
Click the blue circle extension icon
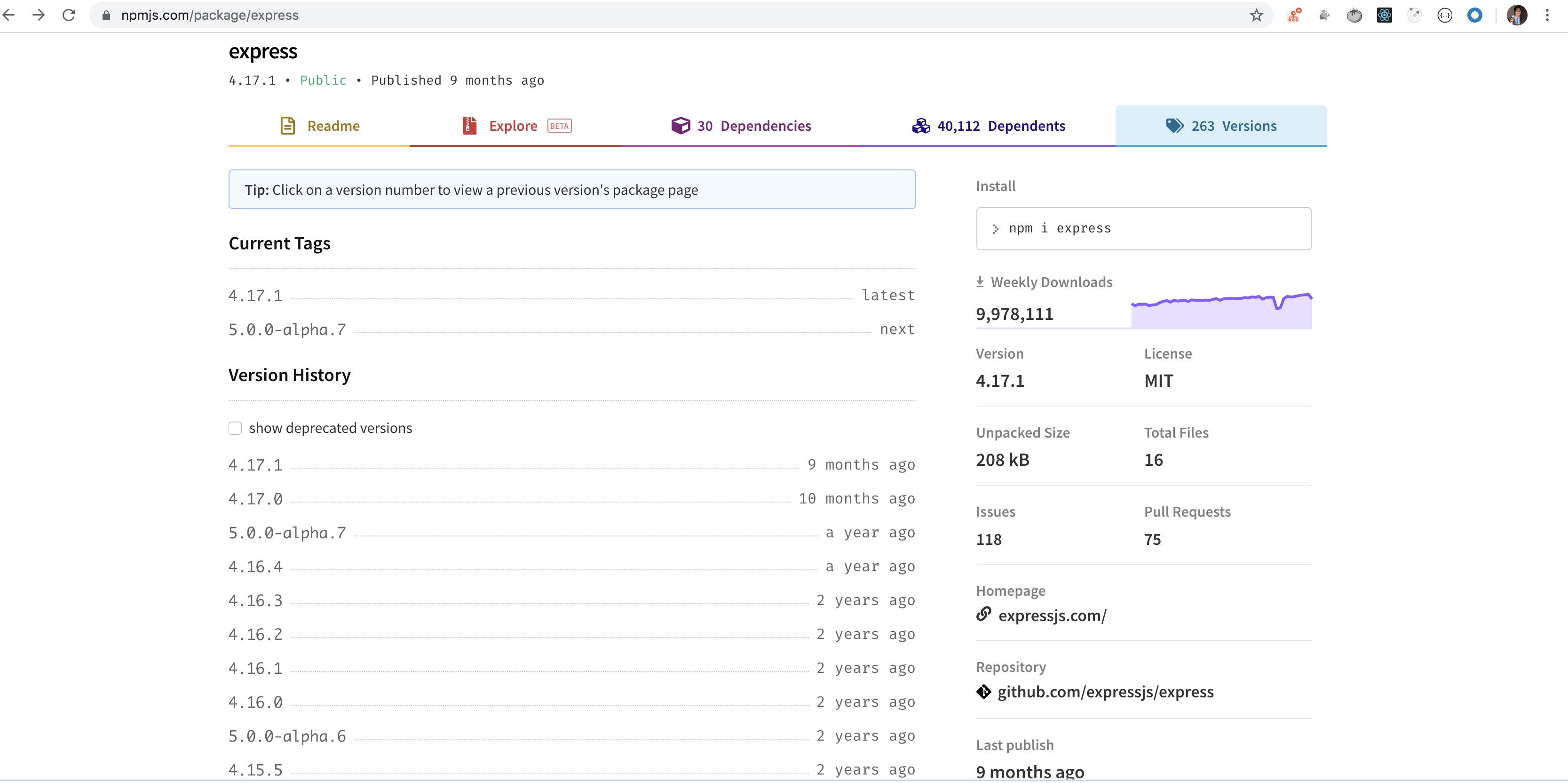pyautogui.click(x=1474, y=15)
